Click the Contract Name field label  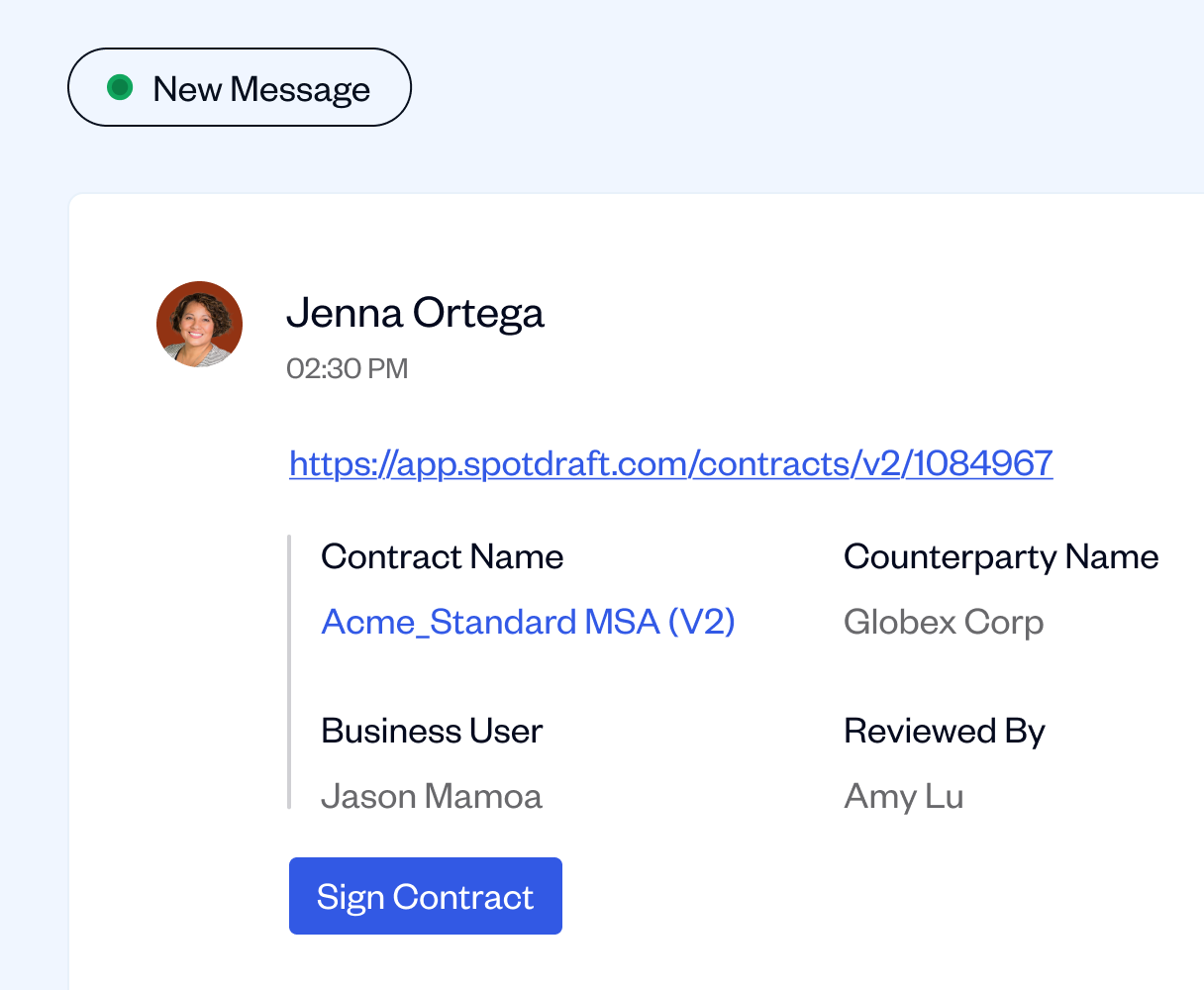click(442, 557)
